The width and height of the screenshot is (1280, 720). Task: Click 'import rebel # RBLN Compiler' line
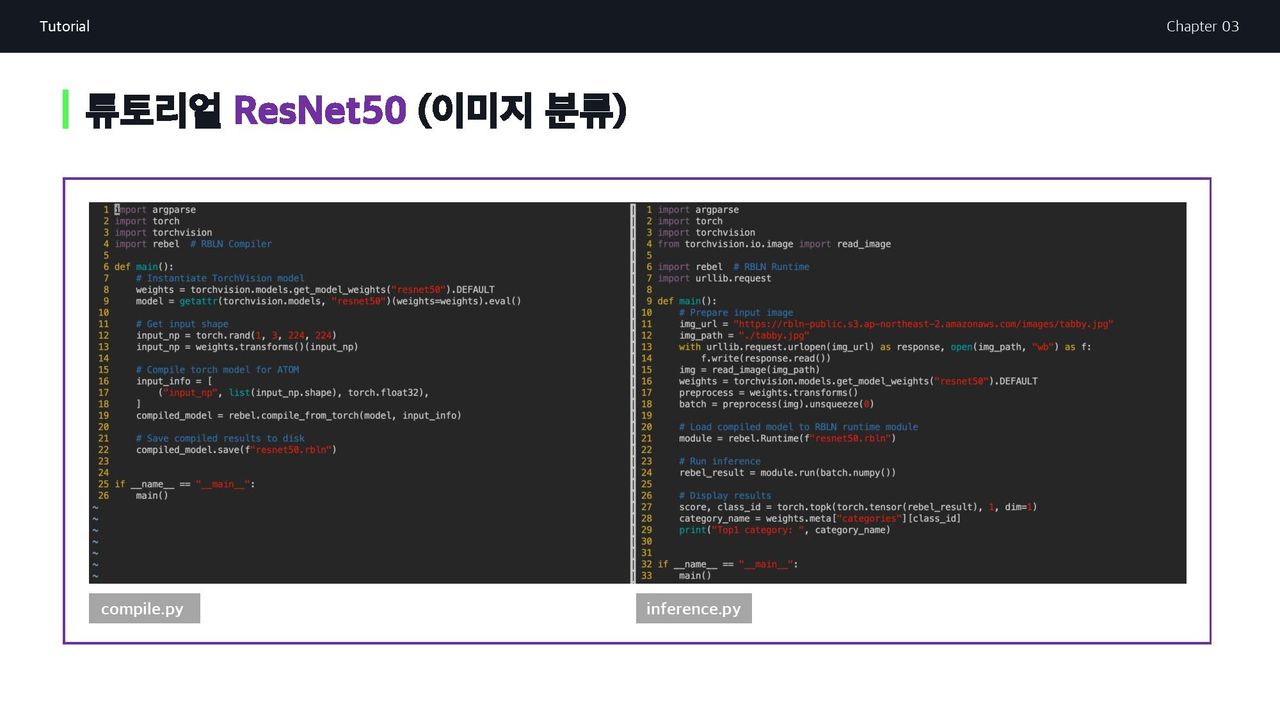(x=193, y=244)
